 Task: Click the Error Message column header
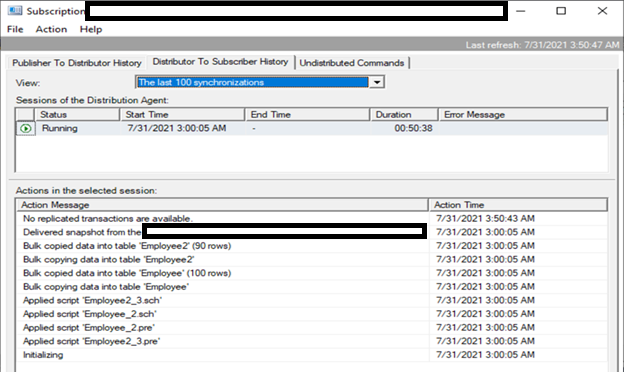click(523, 115)
